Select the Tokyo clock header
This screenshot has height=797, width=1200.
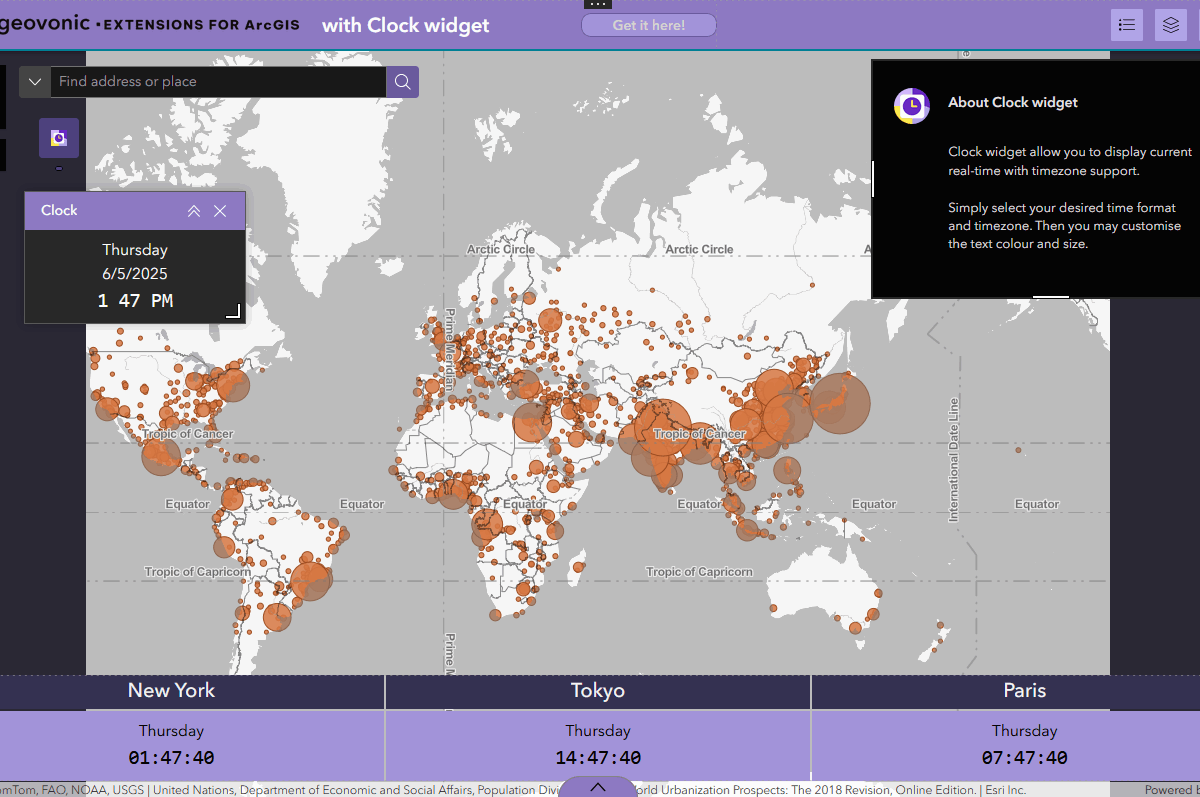coord(598,690)
